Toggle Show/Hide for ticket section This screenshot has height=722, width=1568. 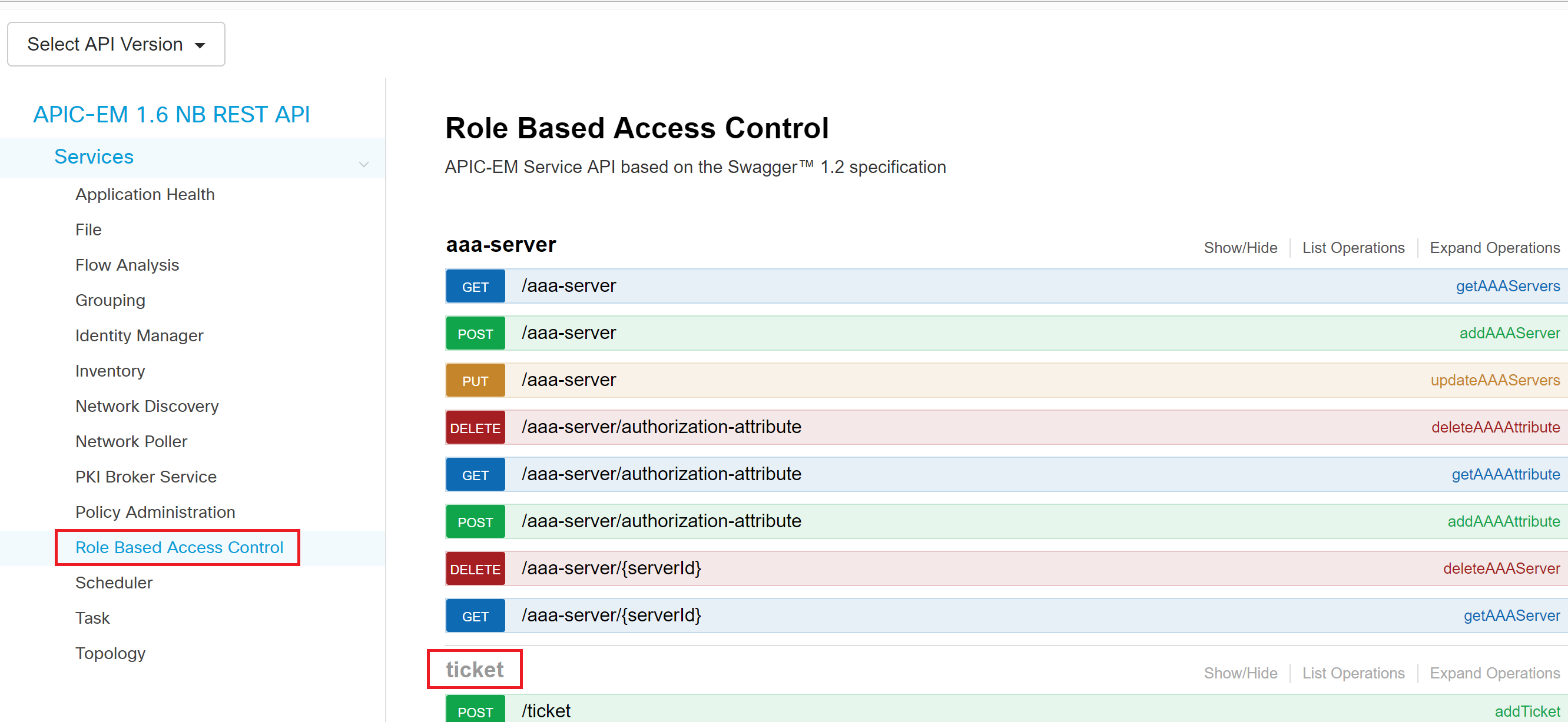(x=1240, y=673)
